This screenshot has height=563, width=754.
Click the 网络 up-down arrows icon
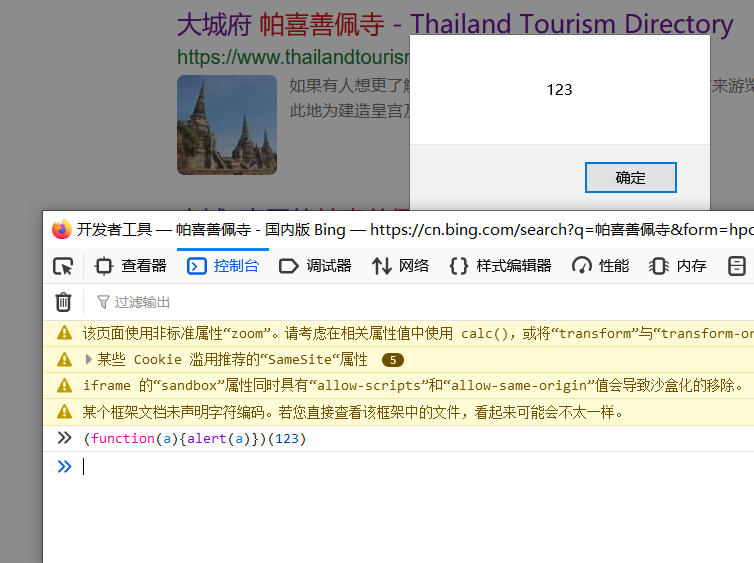(382, 266)
